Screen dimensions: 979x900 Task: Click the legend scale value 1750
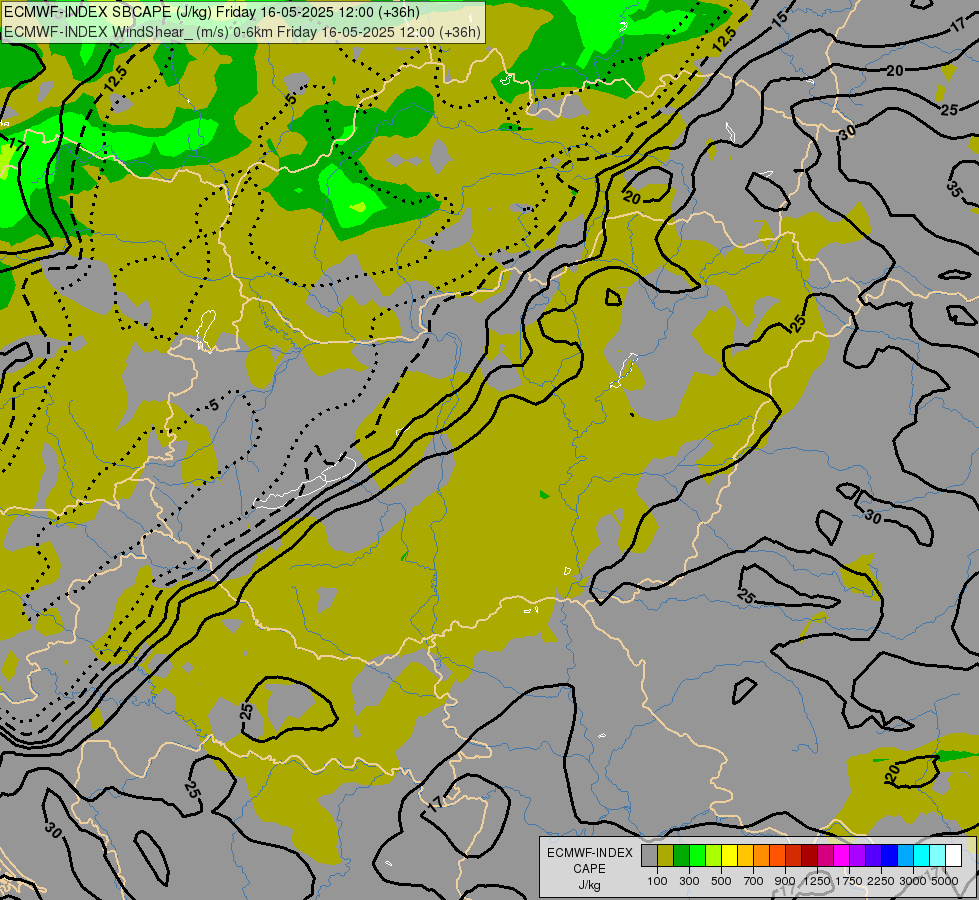tap(849, 881)
